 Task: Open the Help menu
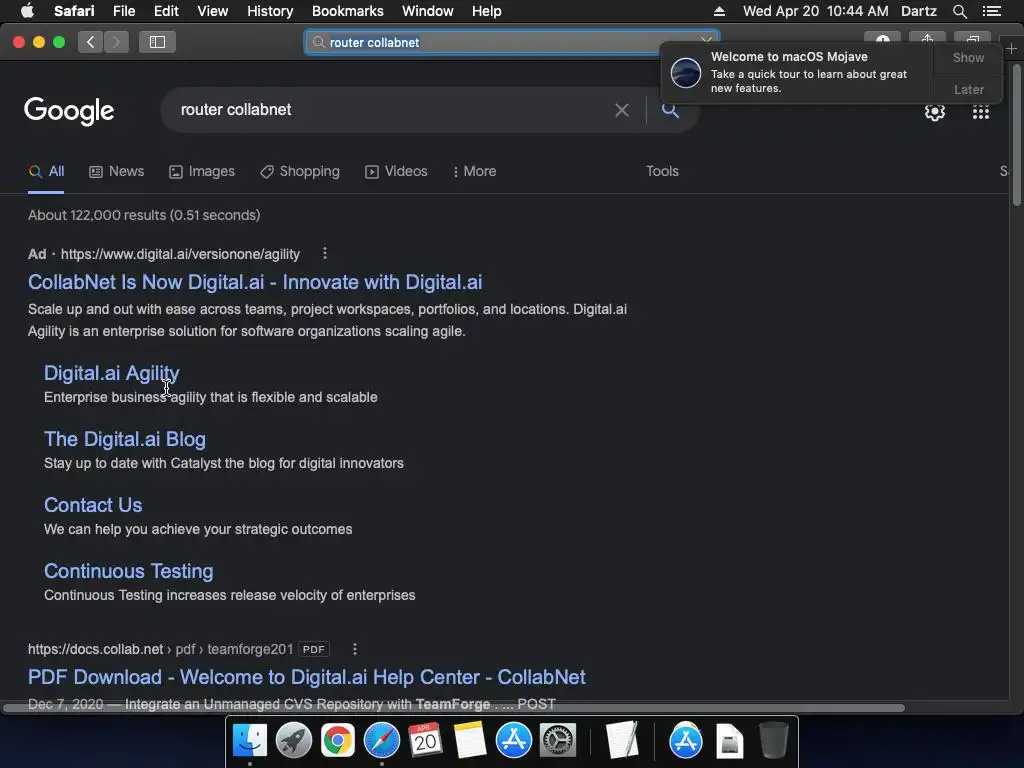[x=487, y=11]
